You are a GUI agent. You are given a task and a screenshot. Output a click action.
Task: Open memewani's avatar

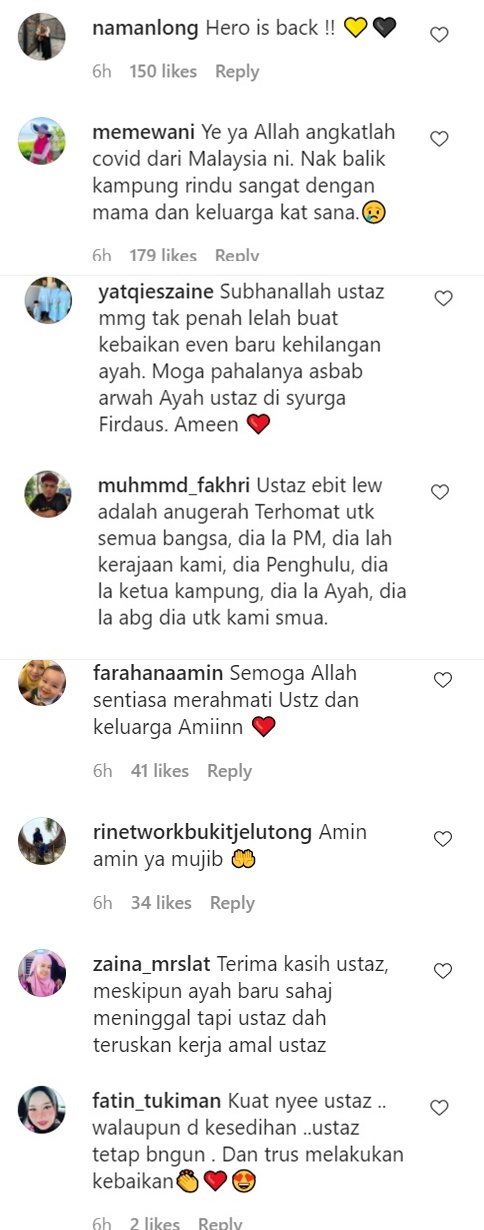click(x=42, y=141)
